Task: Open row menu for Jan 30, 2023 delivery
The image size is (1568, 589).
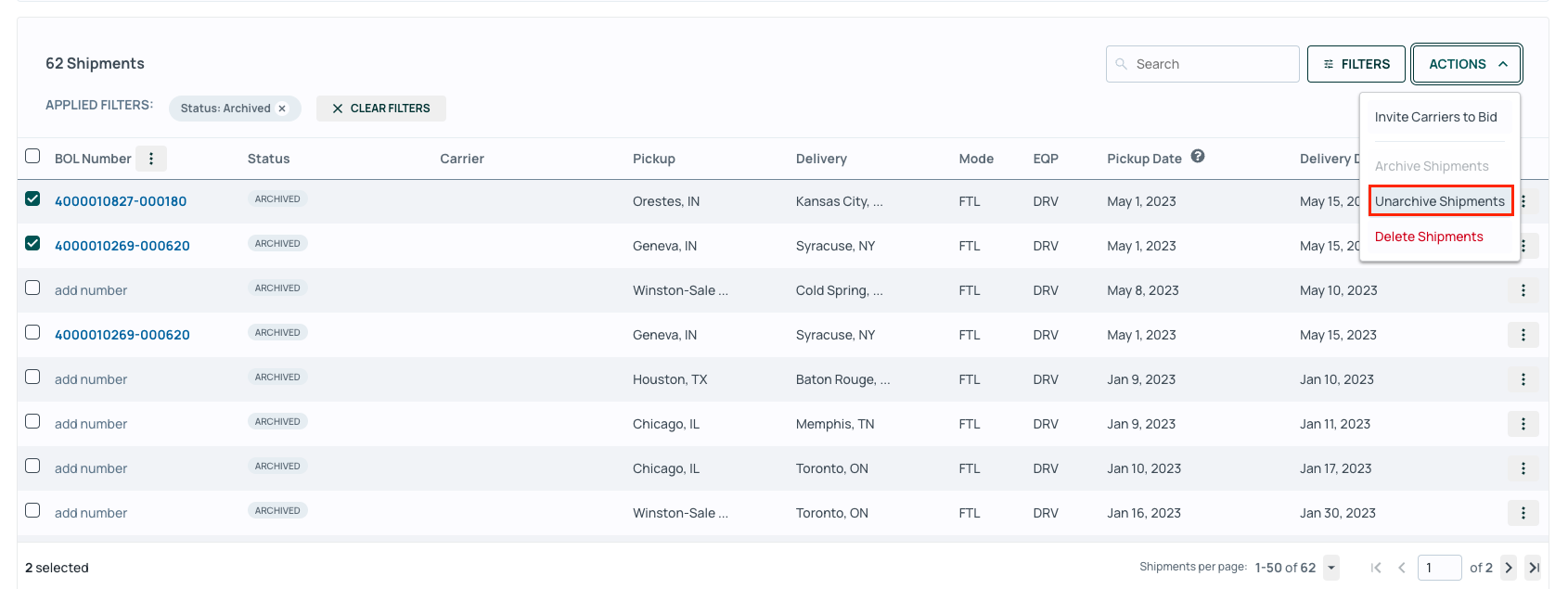Action: (x=1523, y=513)
